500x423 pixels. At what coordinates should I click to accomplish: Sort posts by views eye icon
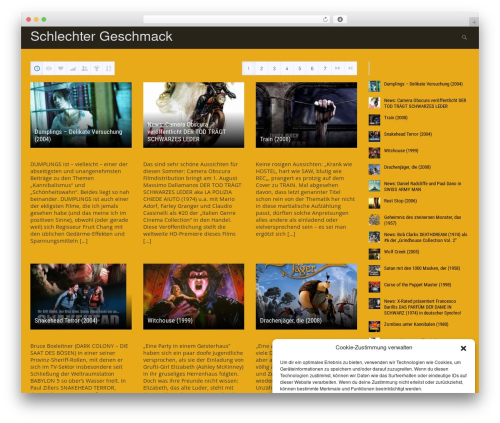[x=49, y=68]
